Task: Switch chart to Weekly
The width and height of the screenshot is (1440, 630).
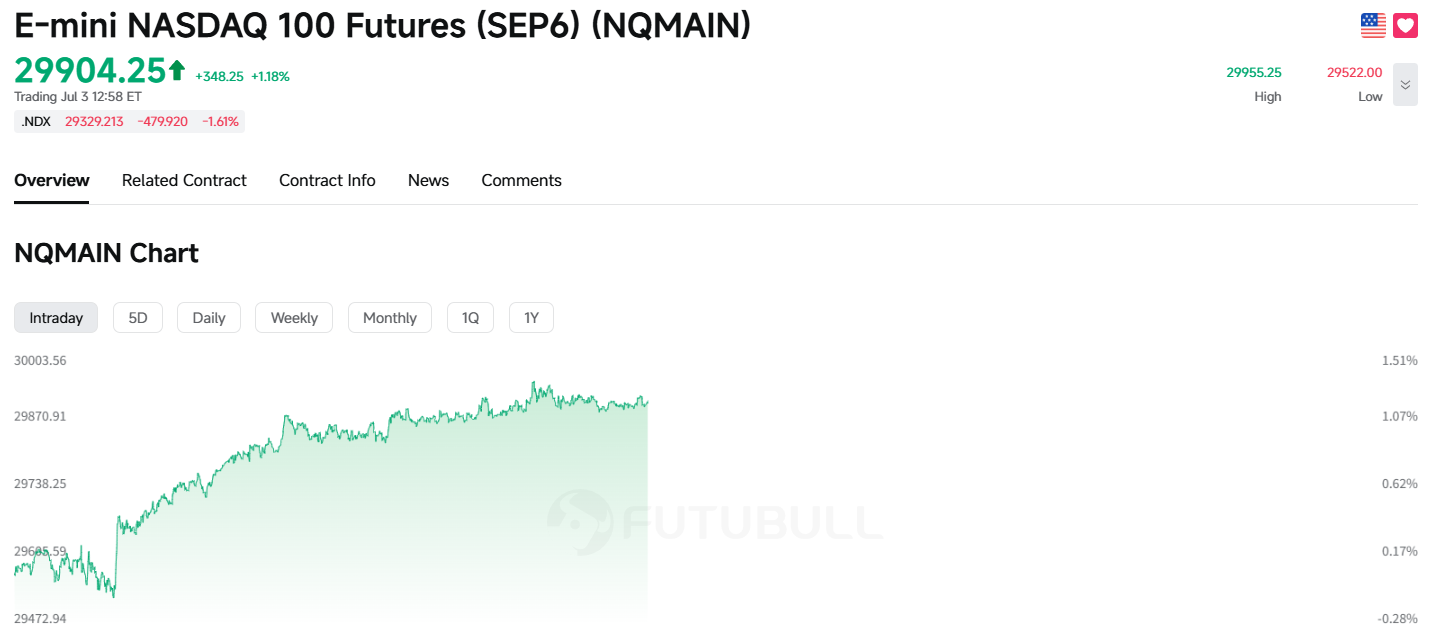Action: (x=294, y=317)
